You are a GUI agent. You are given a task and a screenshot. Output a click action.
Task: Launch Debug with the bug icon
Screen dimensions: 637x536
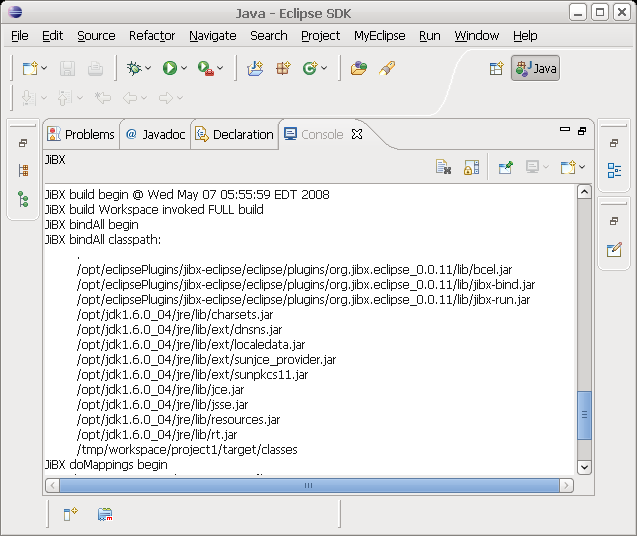point(134,68)
